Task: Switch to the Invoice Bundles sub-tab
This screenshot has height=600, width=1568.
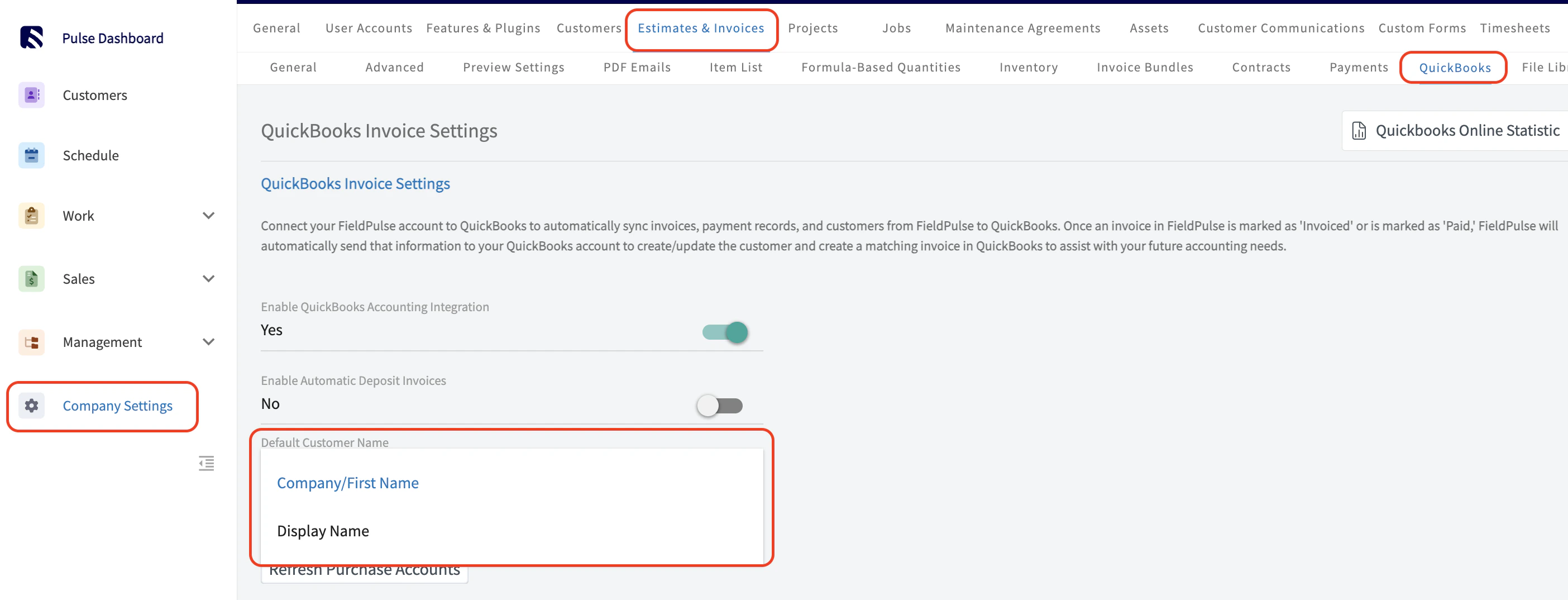Action: pos(1145,67)
